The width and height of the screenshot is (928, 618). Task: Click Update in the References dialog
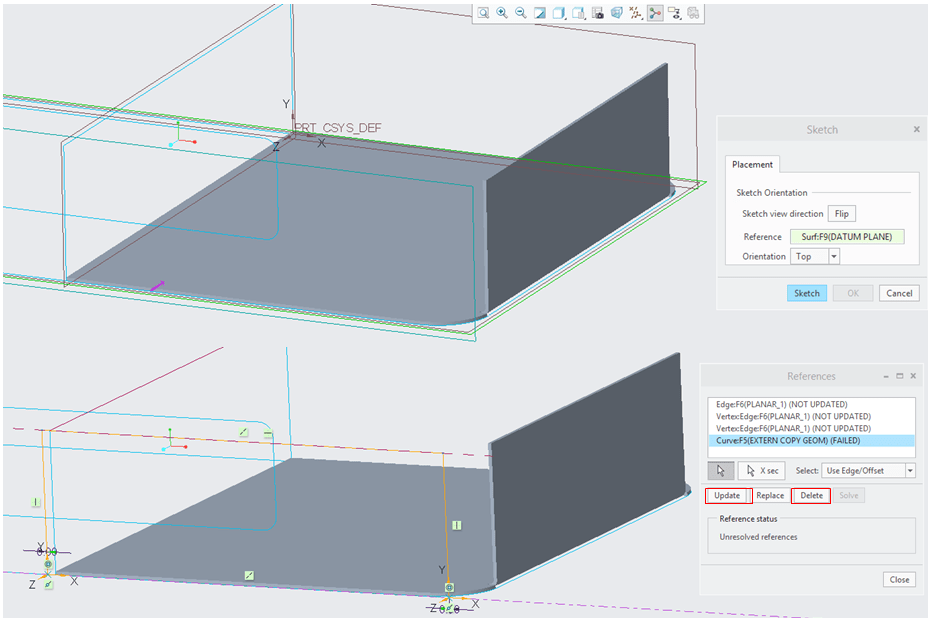coord(727,496)
